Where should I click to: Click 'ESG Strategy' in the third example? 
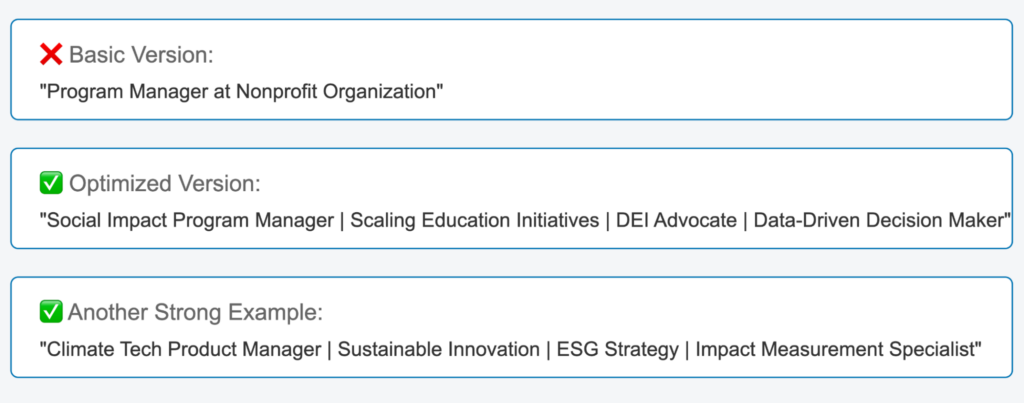click(x=617, y=349)
